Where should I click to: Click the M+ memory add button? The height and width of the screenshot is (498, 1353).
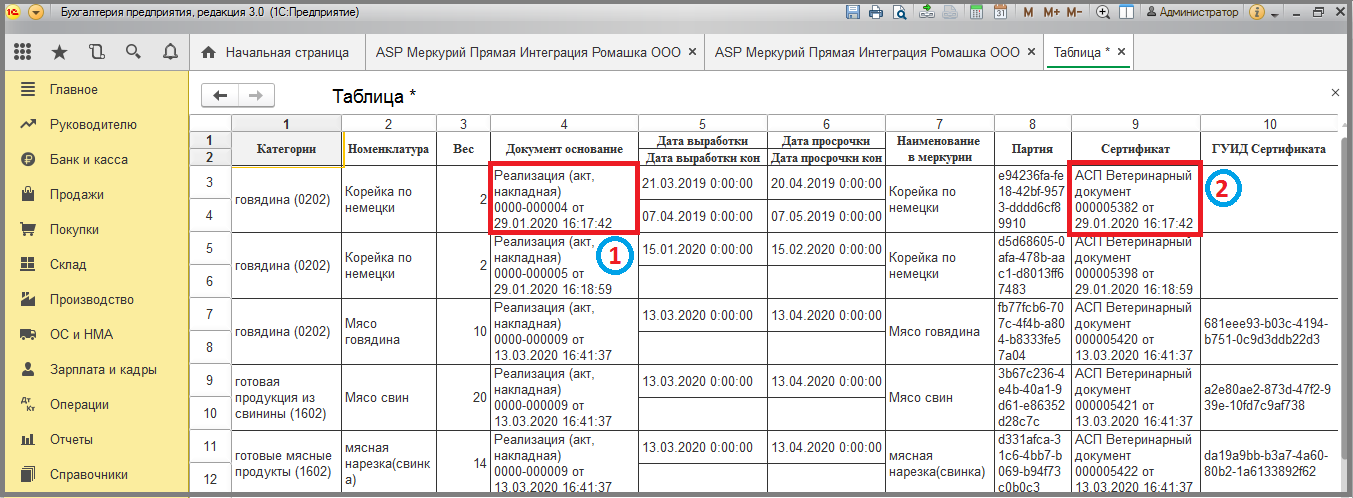pyautogui.click(x=1051, y=13)
